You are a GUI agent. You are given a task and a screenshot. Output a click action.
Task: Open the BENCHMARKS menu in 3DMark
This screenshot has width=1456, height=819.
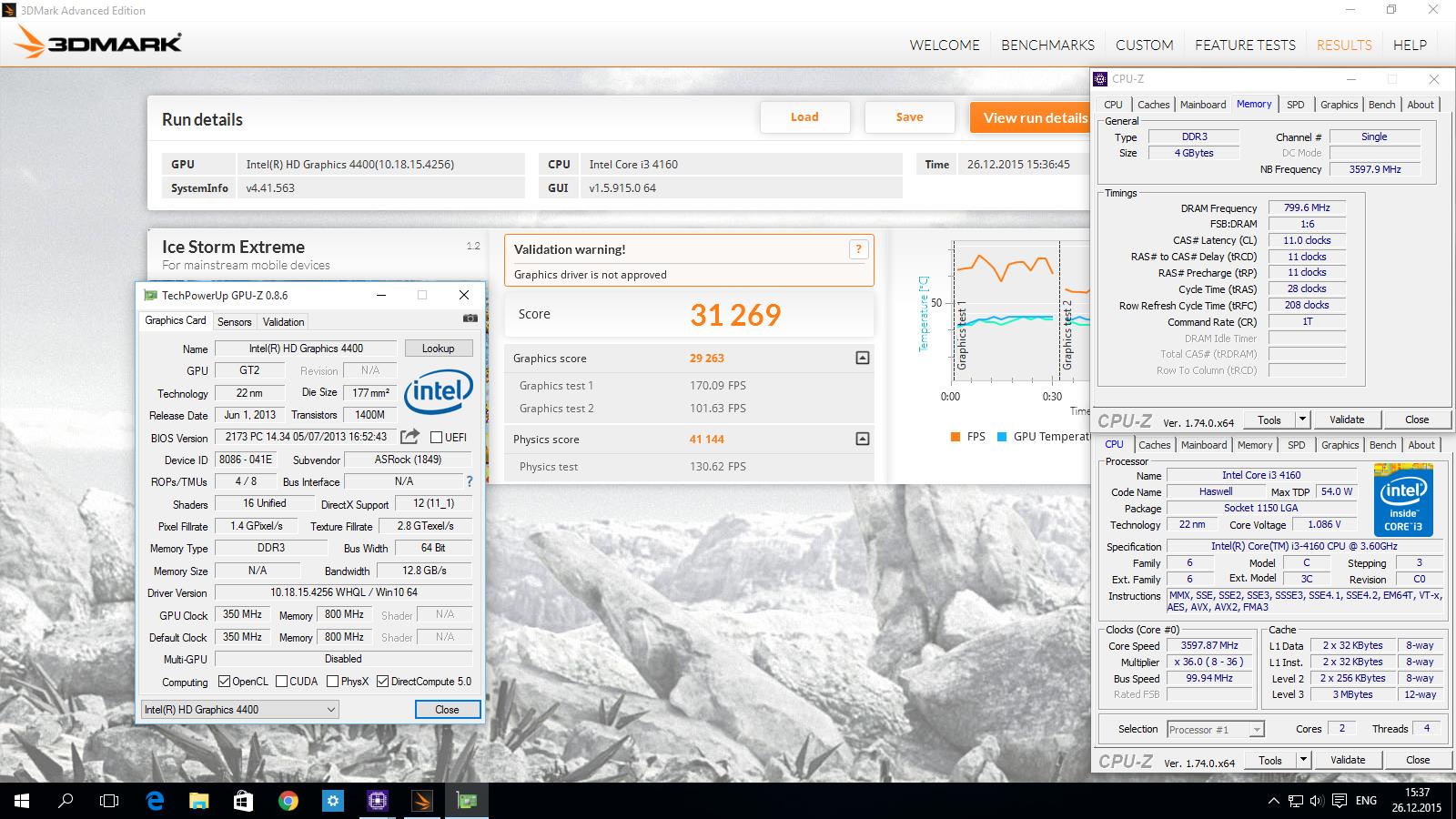pyautogui.click(x=1047, y=45)
